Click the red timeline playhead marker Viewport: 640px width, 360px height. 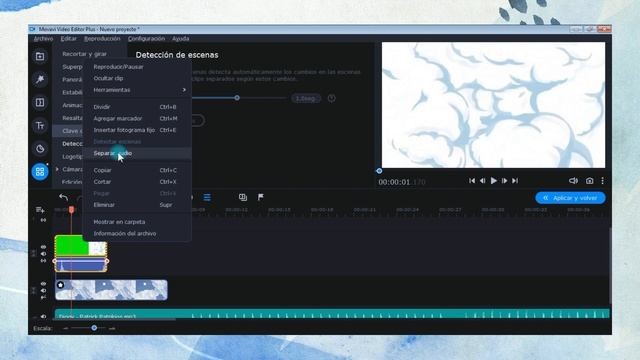click(x=71, y=209)
